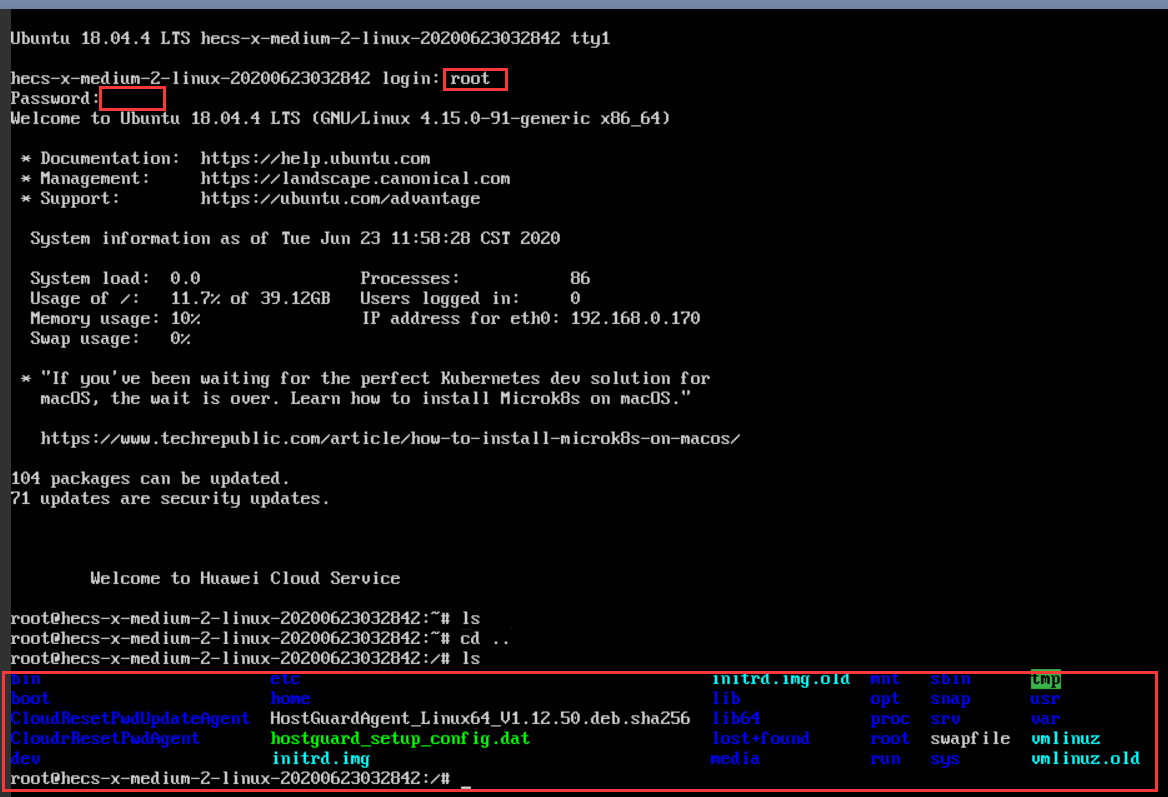Click the terminal cursor at the last prompt
Image resolution: width=1168 pixels, height=797 pixels.
pyautogui.click(x=466, y=785)
